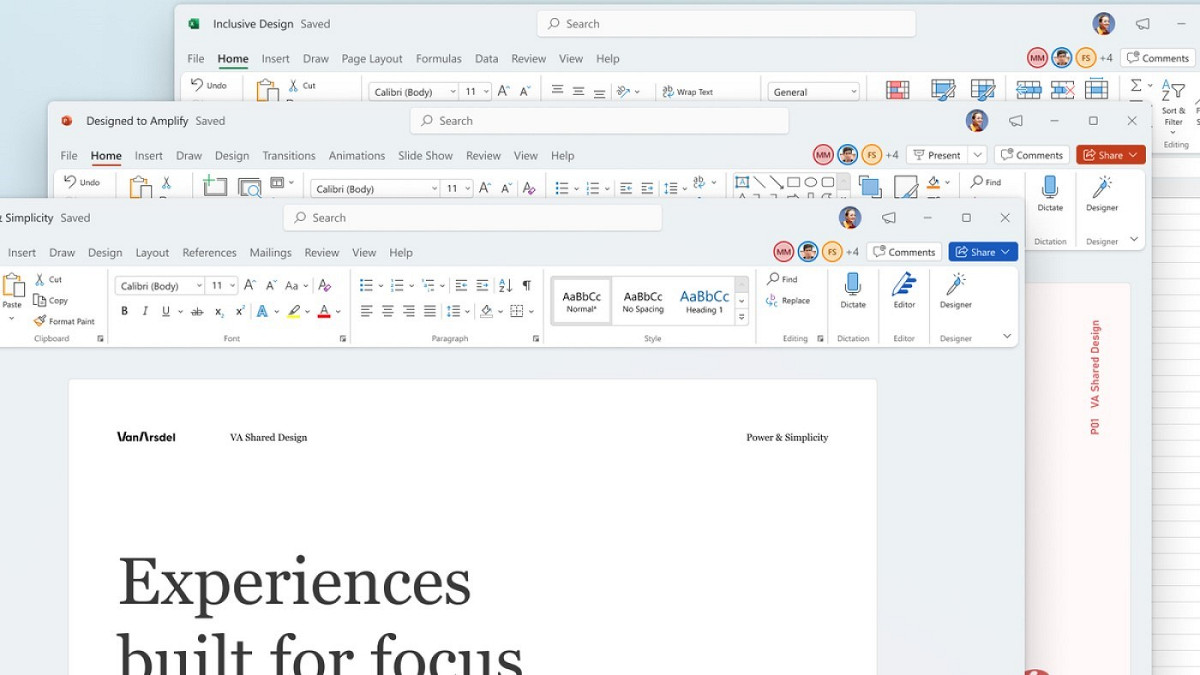Click AutoSum icon in Excel ribbon
The width and height of the screenshot is (1200, 675).
pos(1136,86)
